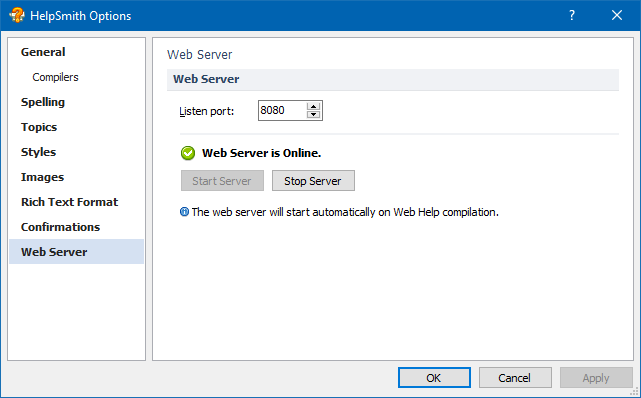The image size is (641, 398).
Task: Open the help question mark button
Action: (x=572, y=16)
